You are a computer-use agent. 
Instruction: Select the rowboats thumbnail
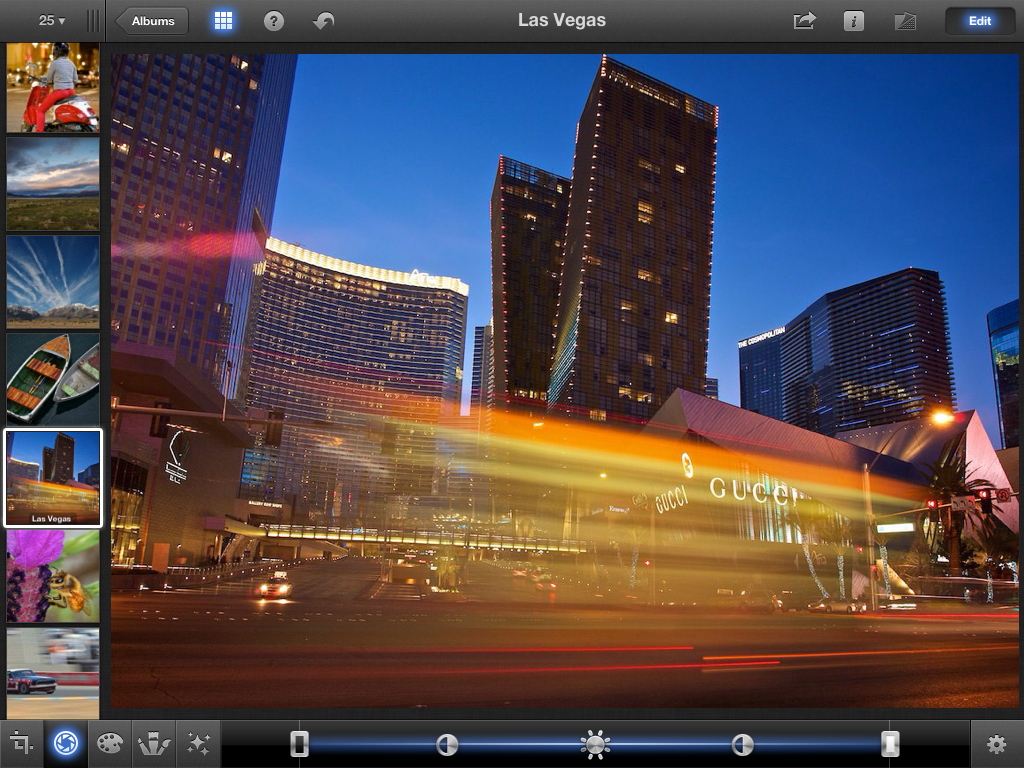(53, 379)
